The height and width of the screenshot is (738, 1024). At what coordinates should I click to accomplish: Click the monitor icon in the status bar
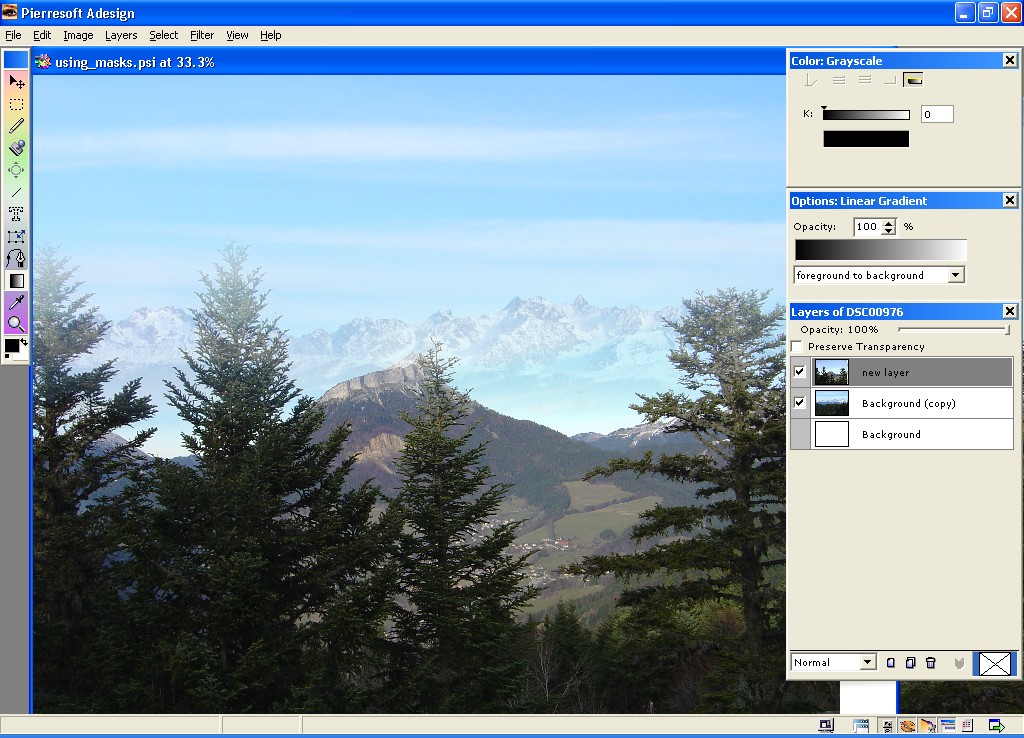(x=826, y=726)
